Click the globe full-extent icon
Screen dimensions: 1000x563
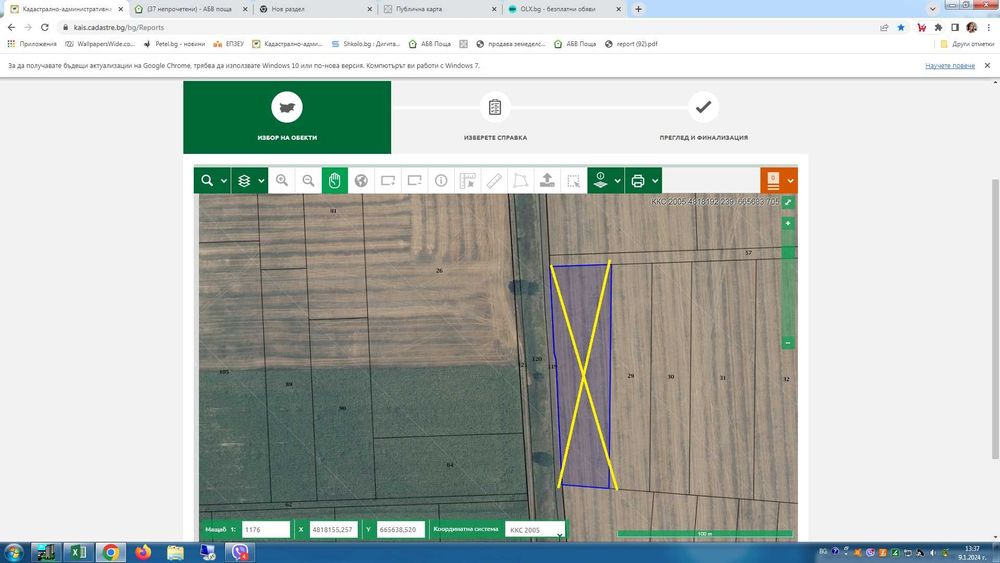coord(361,181)
